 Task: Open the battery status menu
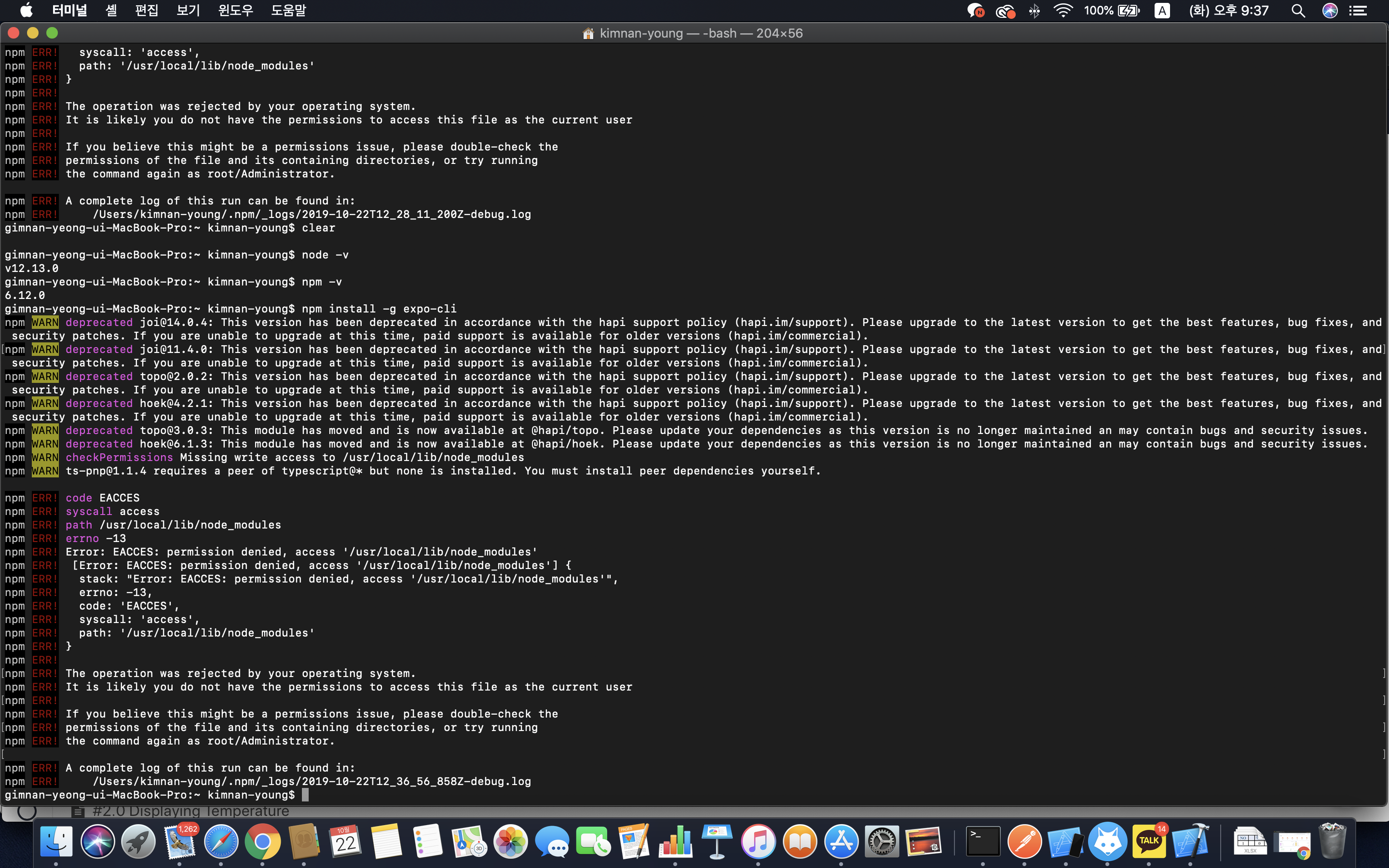[x=1129, y=10]
